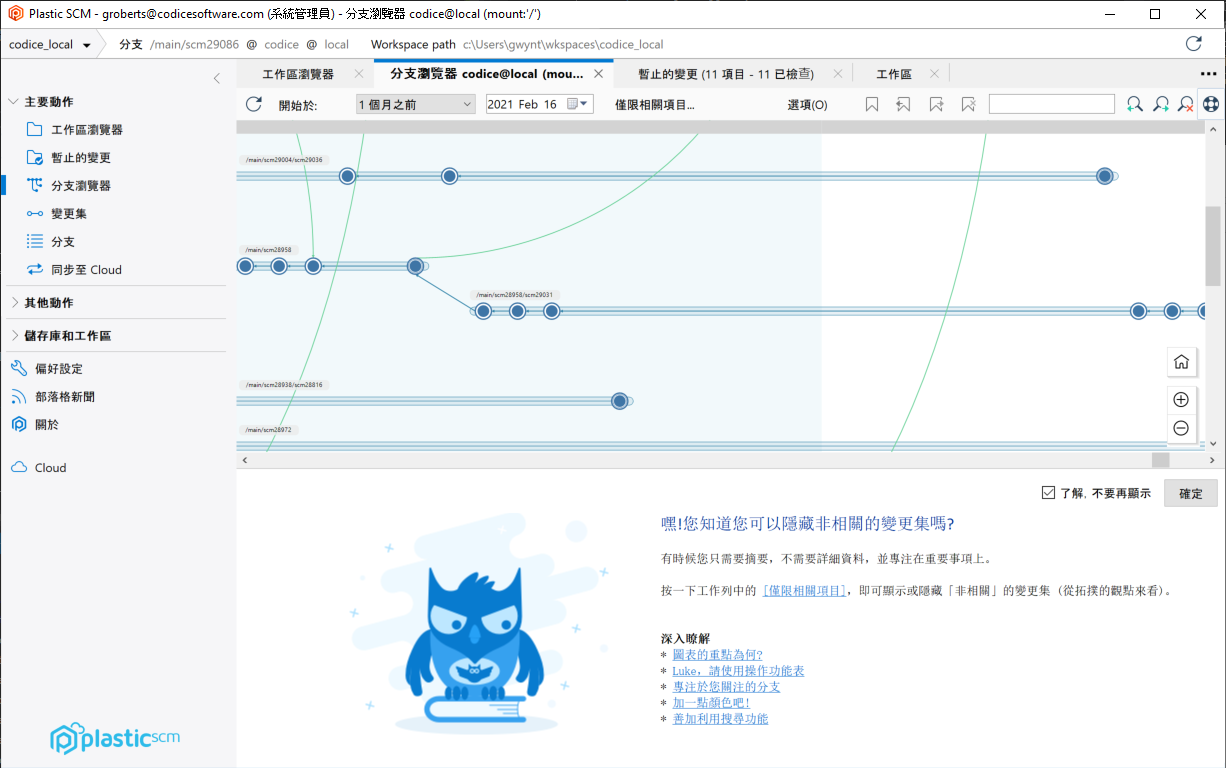Collapse the left sidebar with the chevron
Image resolution: width=1226 pixels, height=768 pixels.
[217, 78]
